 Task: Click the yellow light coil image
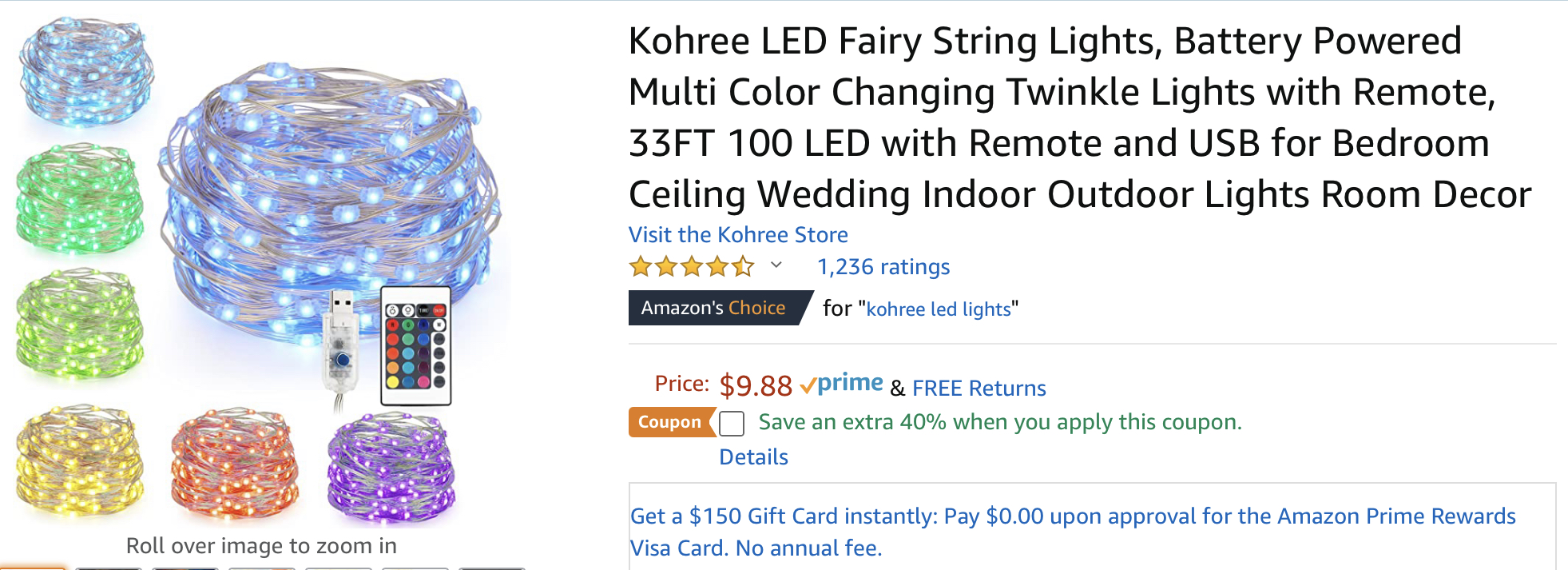[78, 460]
